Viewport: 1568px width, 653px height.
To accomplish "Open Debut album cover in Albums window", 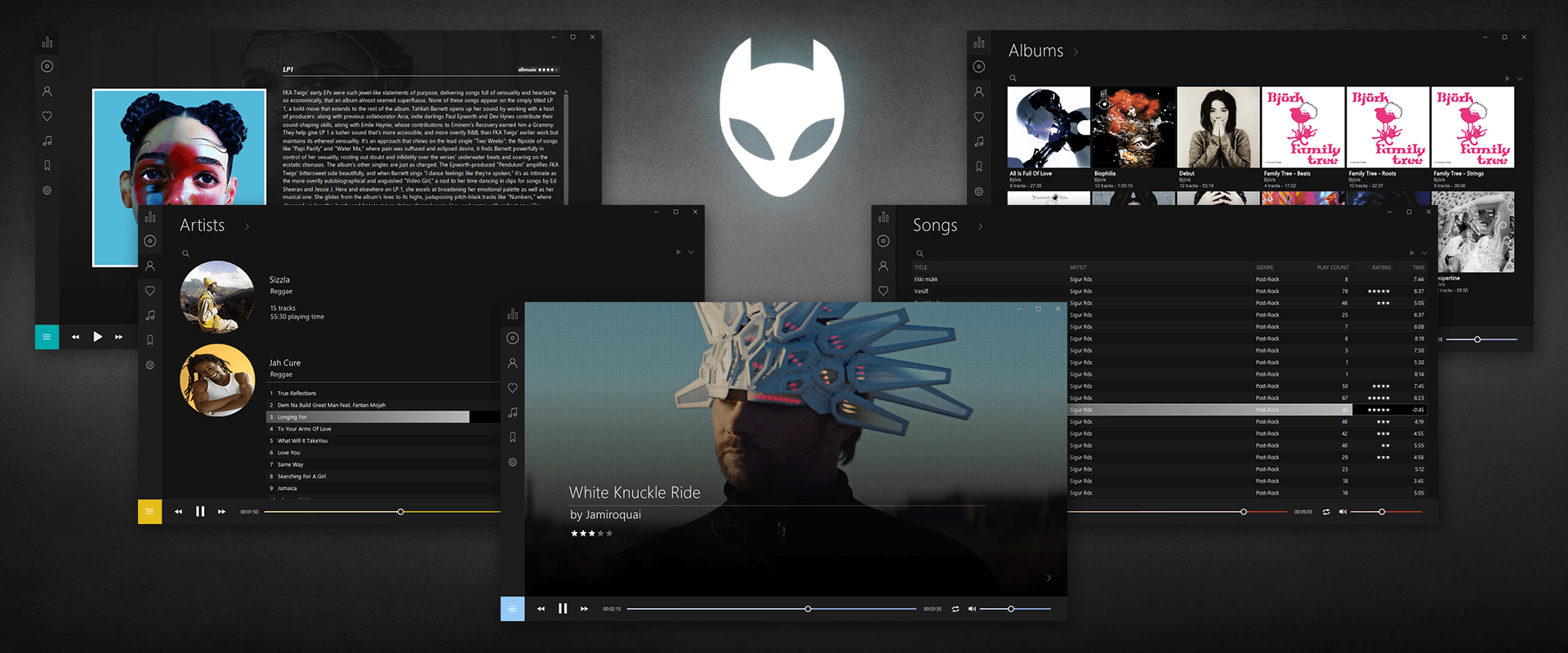I will click(1218, 127).
